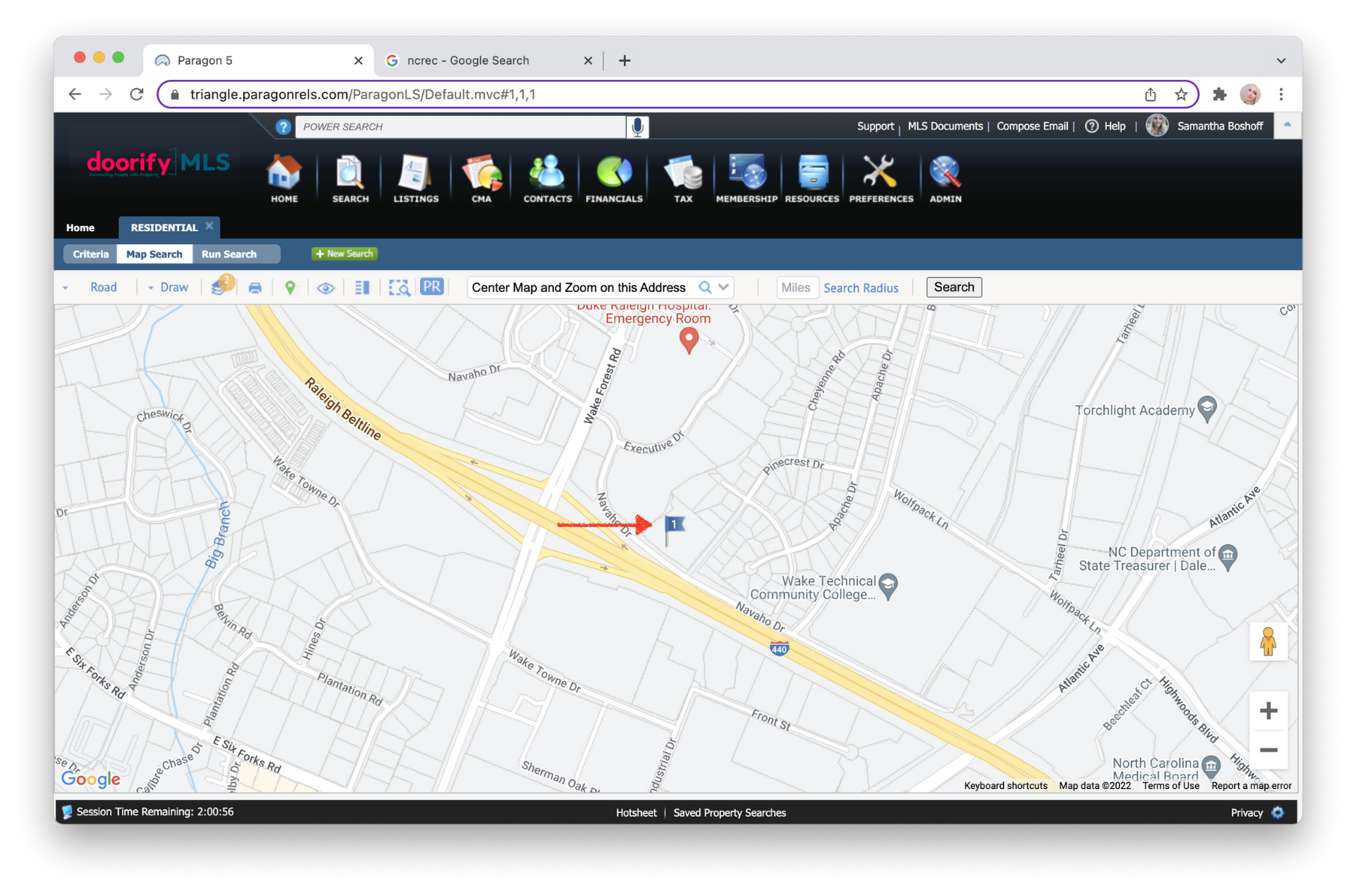This screenshot has height=896, width=1357.
Task: Open the Support link
Action: click(x=876, y=127)
